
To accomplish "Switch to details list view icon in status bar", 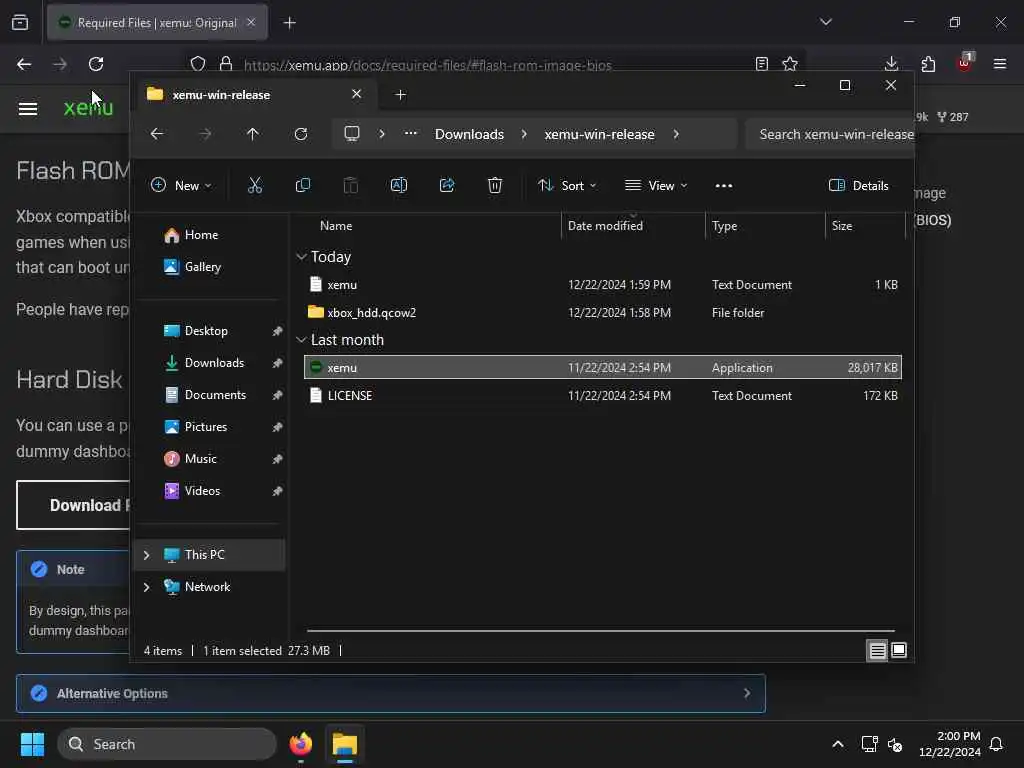I will (x=877, y=650).
